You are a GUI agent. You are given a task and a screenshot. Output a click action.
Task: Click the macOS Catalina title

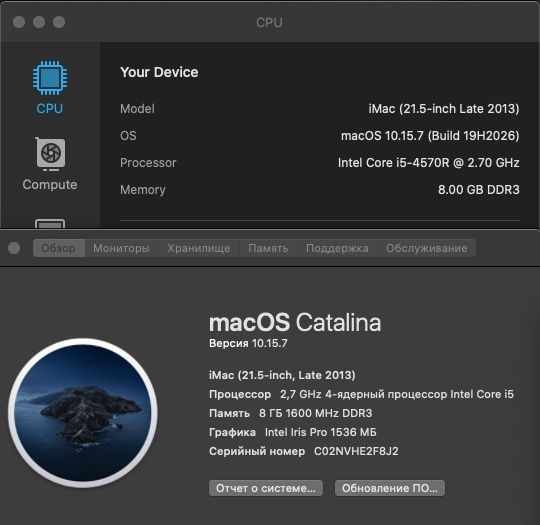295,323
